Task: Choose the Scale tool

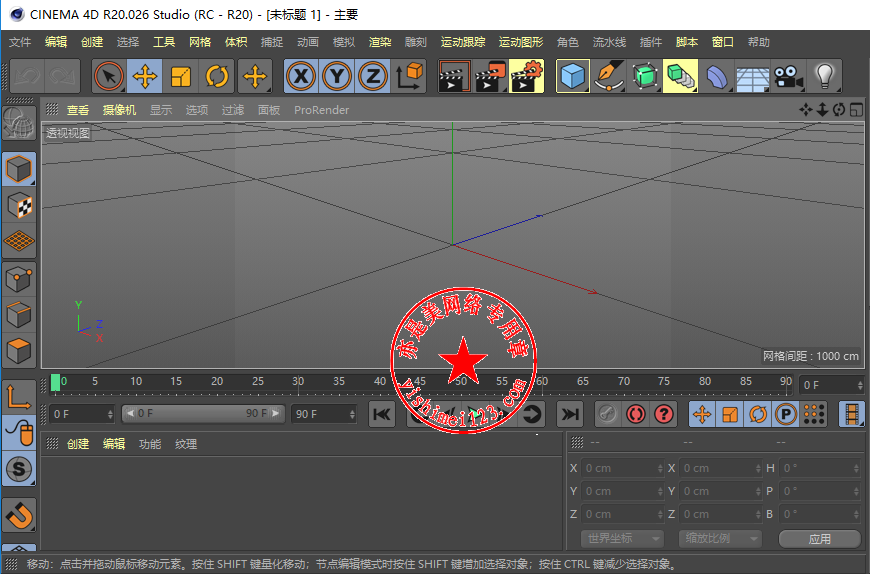Action: 180,76
